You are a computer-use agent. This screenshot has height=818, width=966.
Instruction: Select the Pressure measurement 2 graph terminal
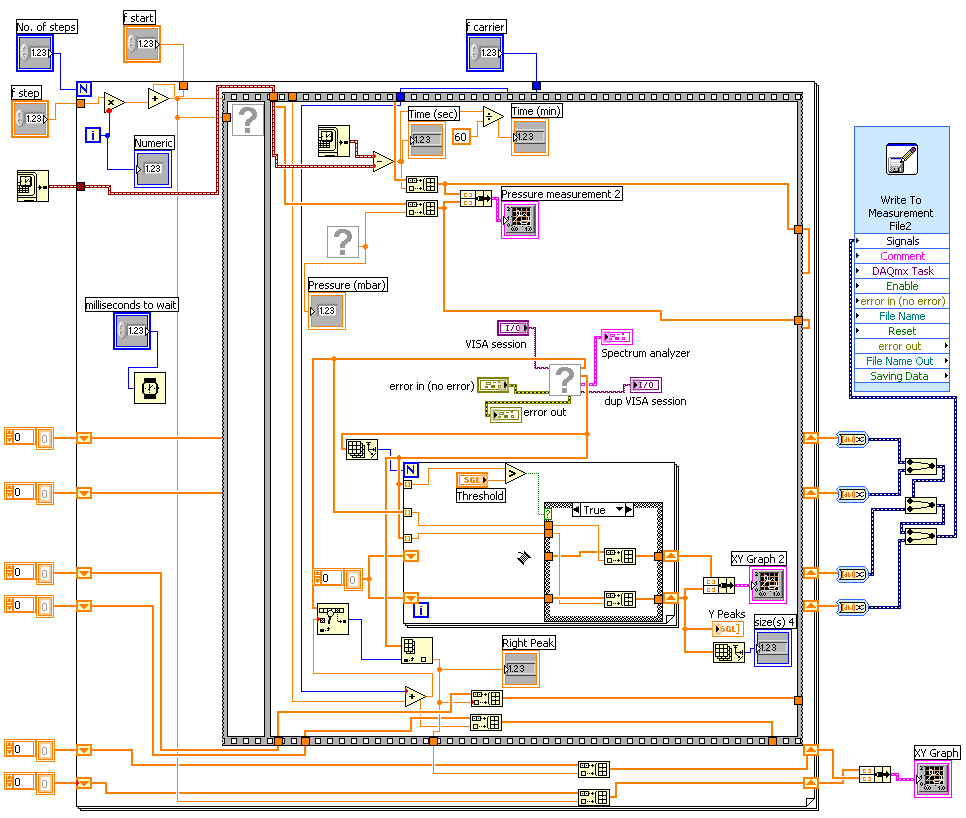coord(520,220)
